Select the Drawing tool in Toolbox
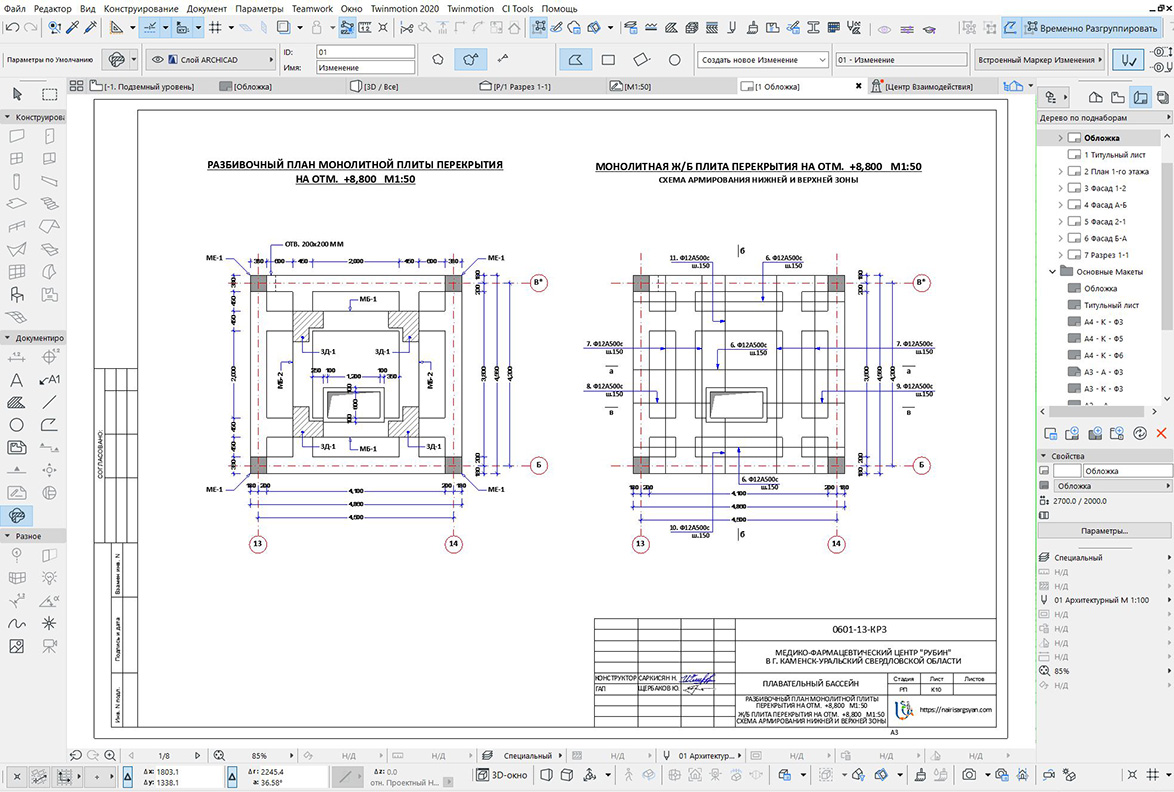 click(x=16, y=447)
